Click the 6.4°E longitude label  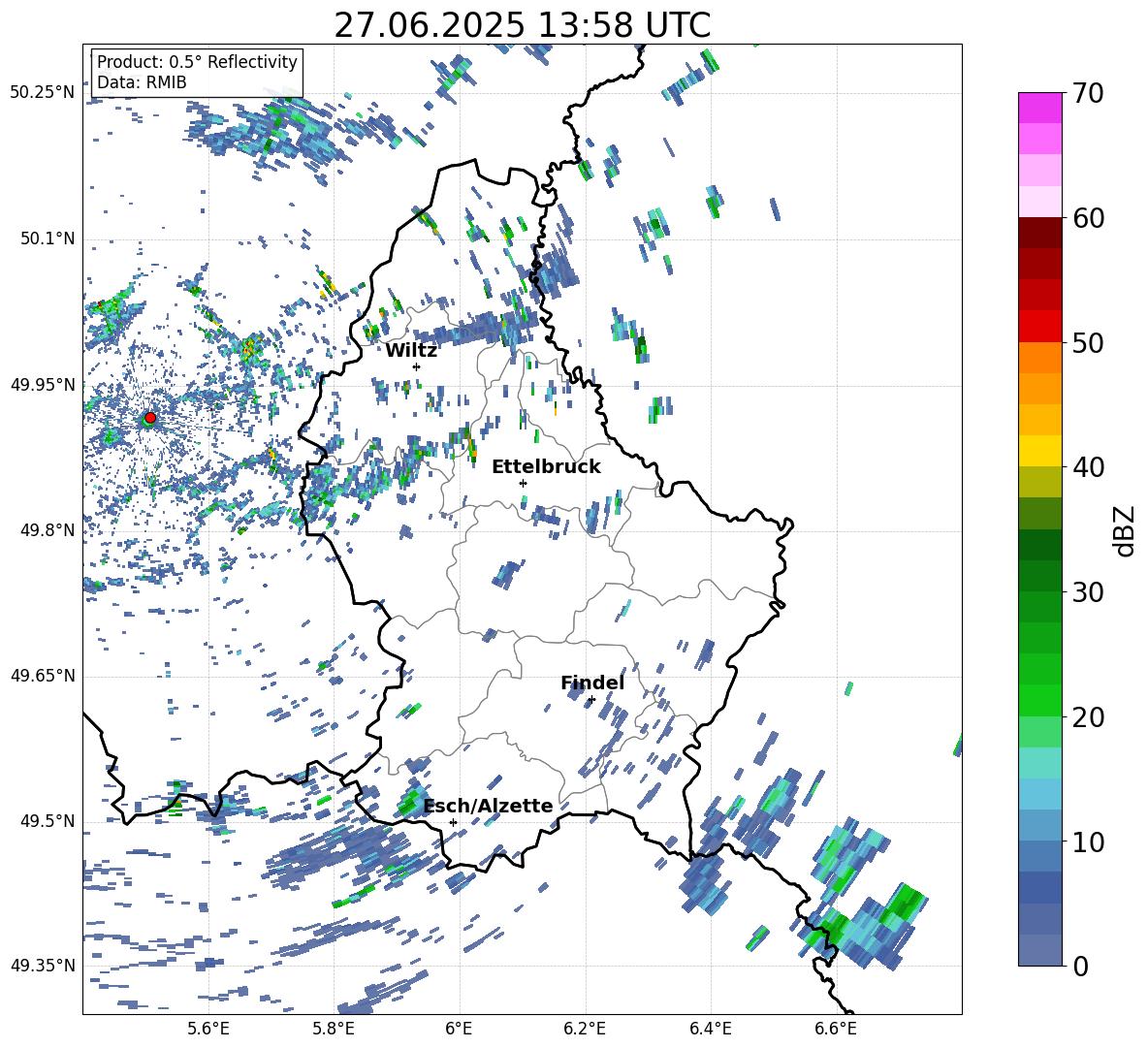pos(710,1029)
